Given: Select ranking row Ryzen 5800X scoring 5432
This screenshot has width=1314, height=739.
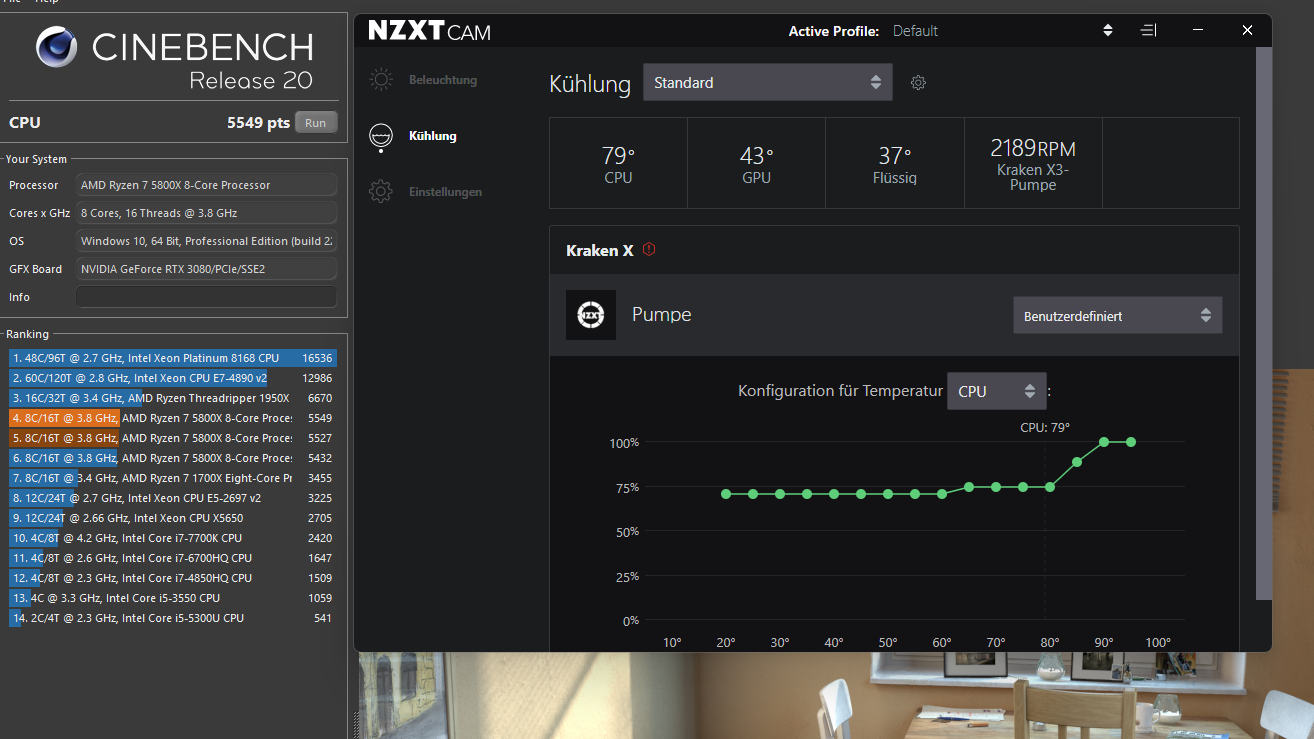Looking at the screenshot, I should click(x=173, y=458).
